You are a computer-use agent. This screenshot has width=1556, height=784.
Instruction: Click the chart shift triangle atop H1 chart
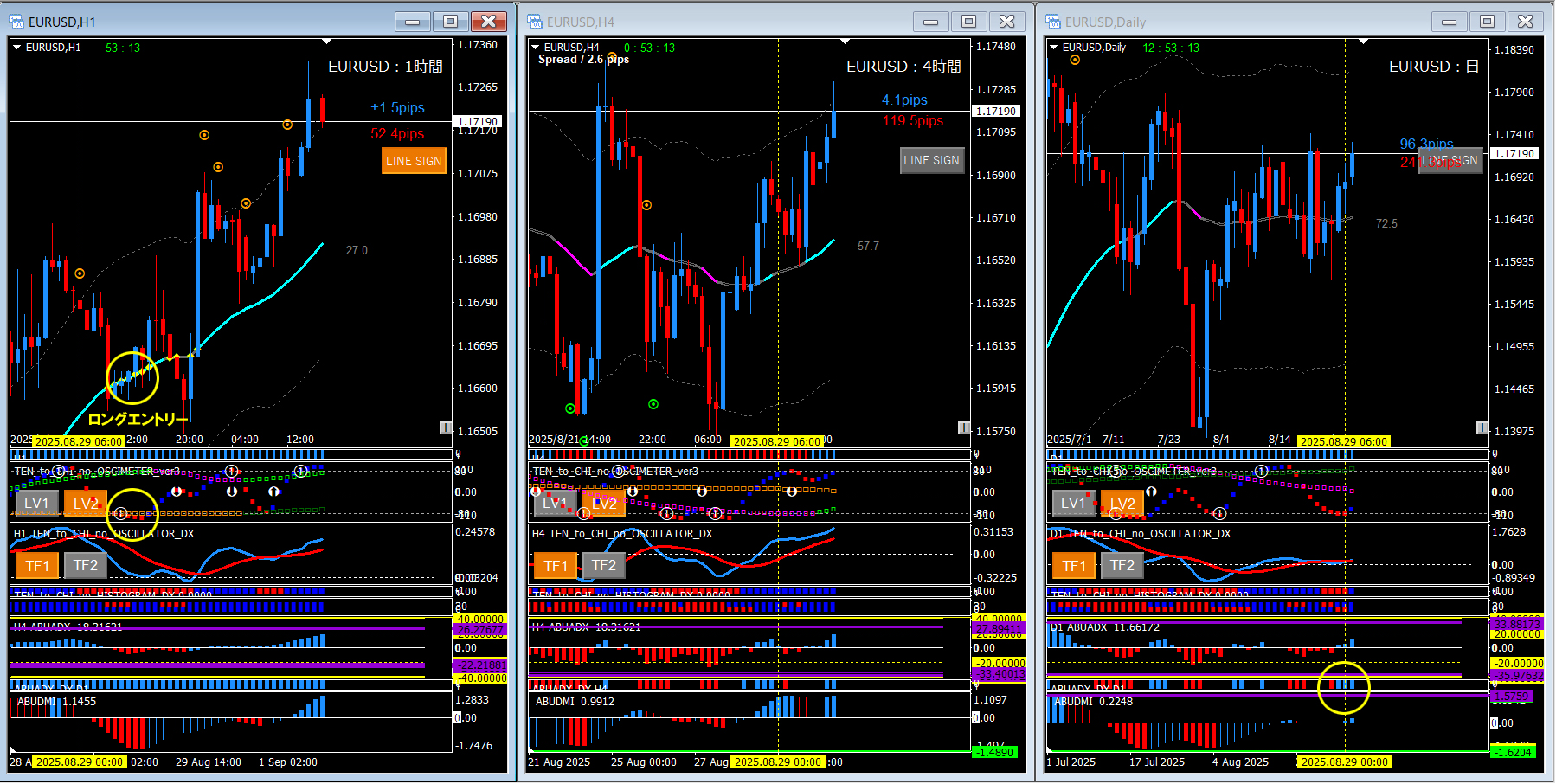click(x=326, y=42)
